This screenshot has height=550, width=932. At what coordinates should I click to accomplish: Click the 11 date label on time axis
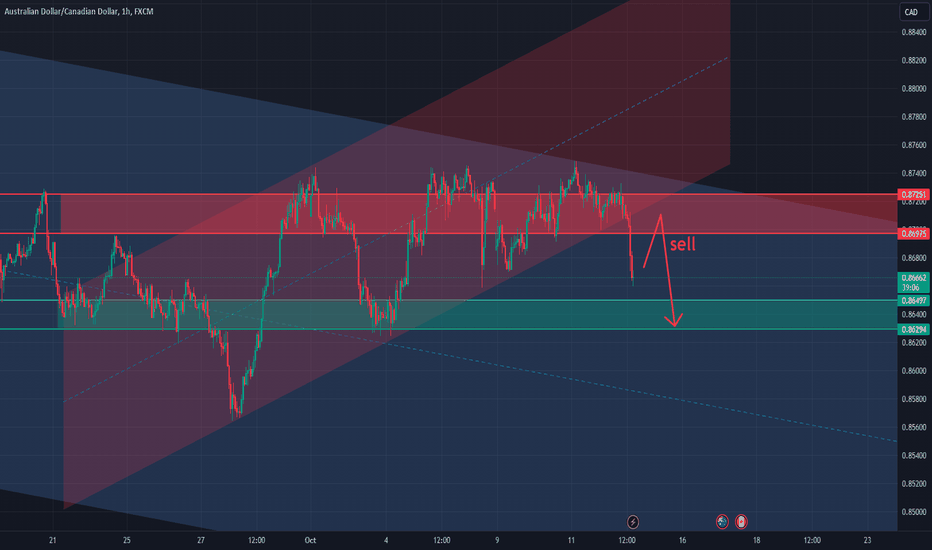[x=571, y=540]
